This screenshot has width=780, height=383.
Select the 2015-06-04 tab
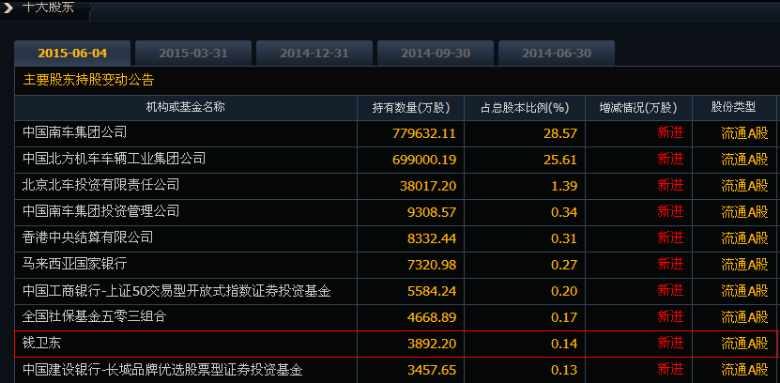tap(73, 53)
